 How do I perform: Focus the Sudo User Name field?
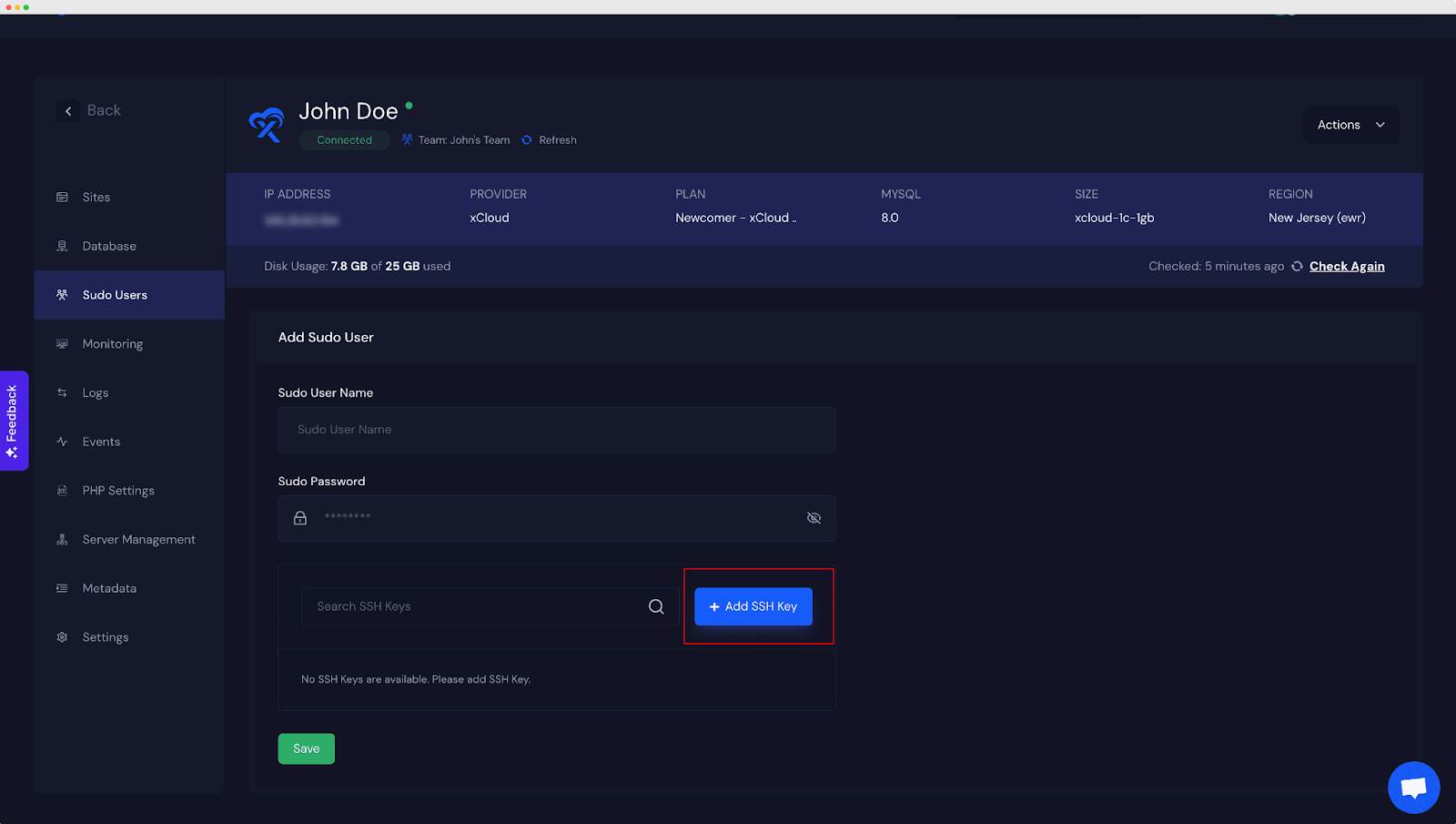click(556, 430)
